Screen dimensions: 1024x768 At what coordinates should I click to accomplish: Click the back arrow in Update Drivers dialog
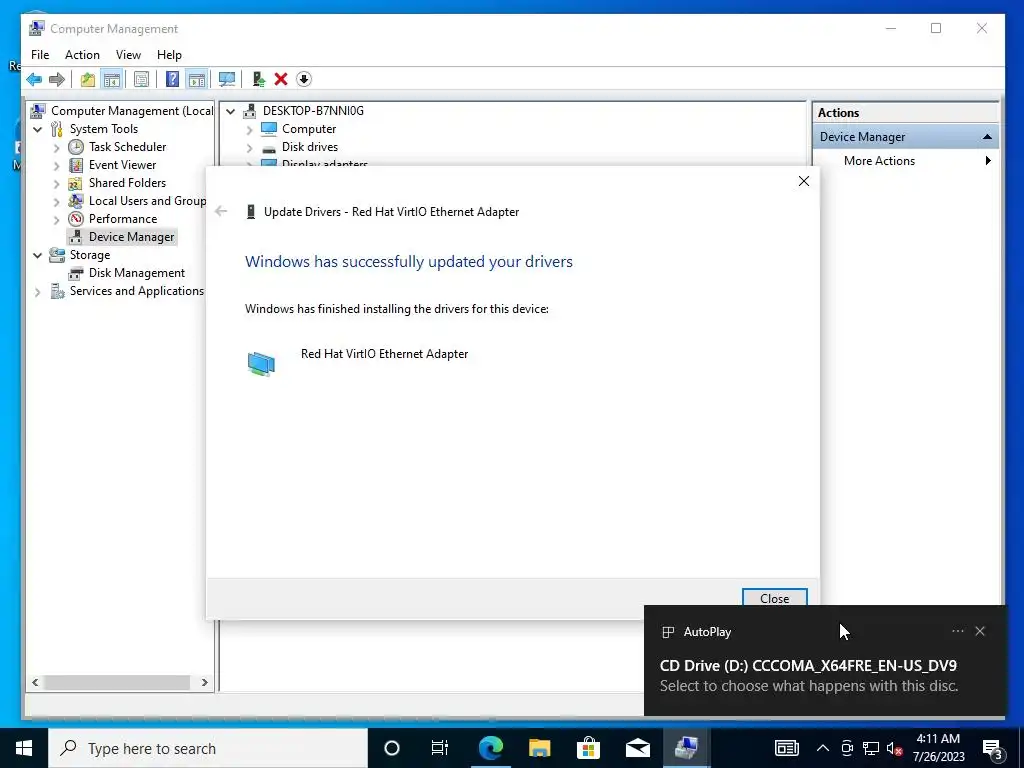pos(221,211)
